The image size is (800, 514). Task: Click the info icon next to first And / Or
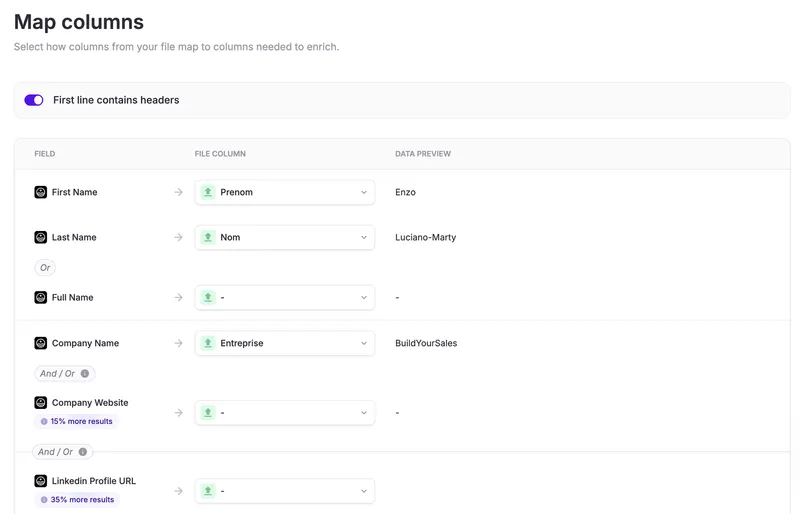click(x=85, y=374)
